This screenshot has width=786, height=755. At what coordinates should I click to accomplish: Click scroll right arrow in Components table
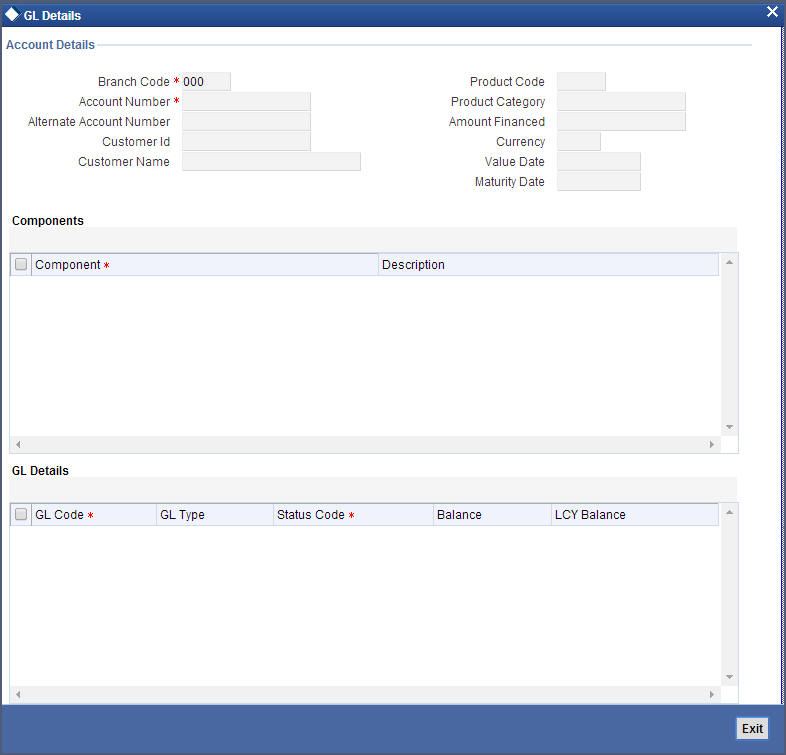712,444
